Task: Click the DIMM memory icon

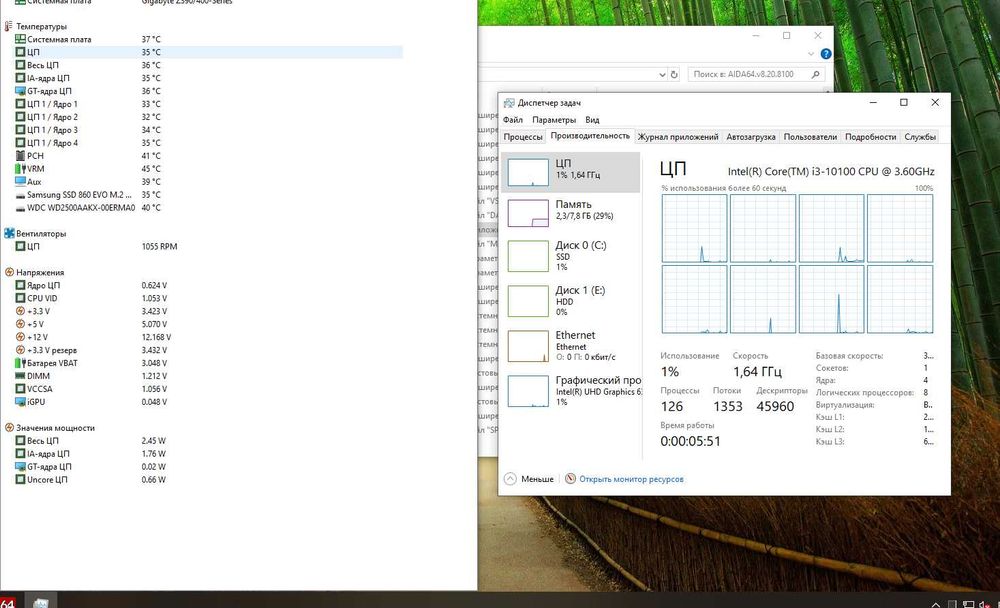Action: tap(20, 376)
